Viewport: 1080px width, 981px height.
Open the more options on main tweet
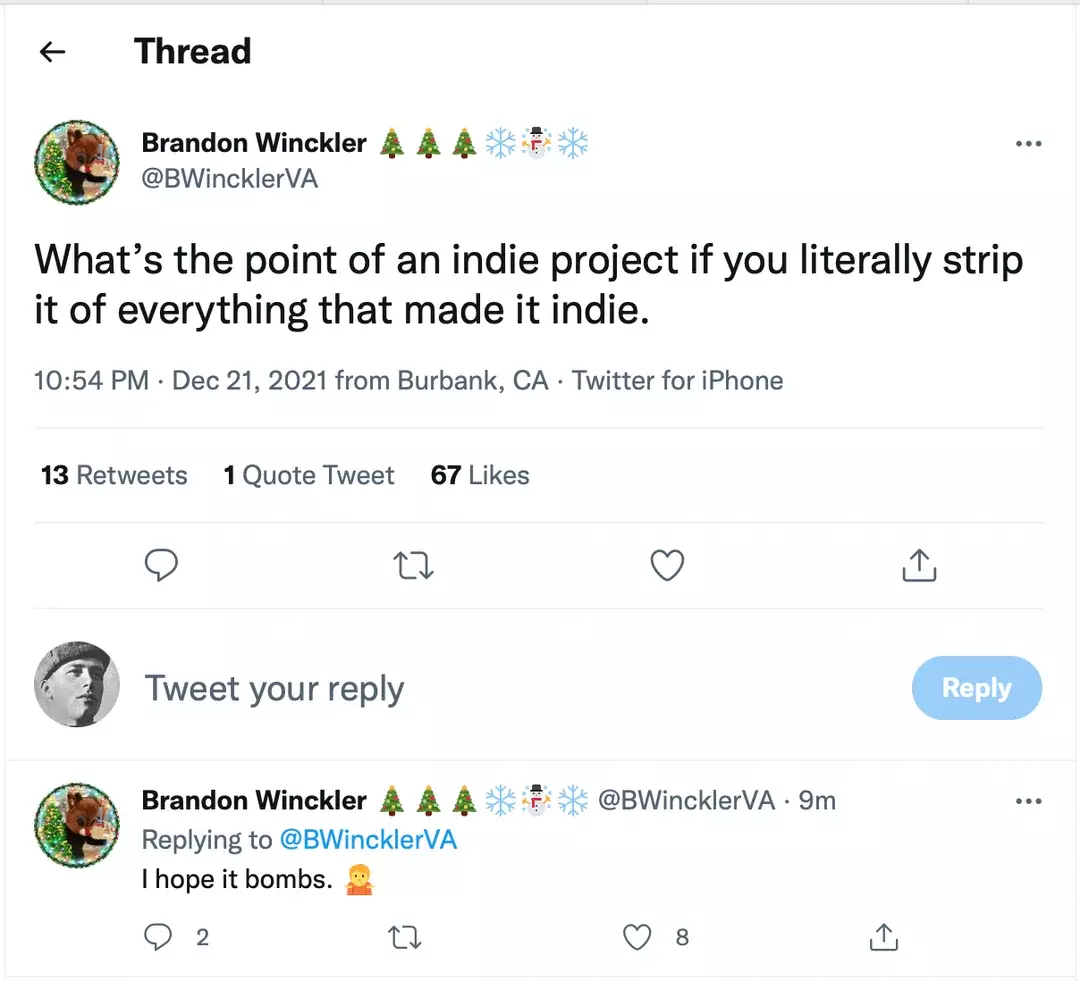tap(1028, 143)
